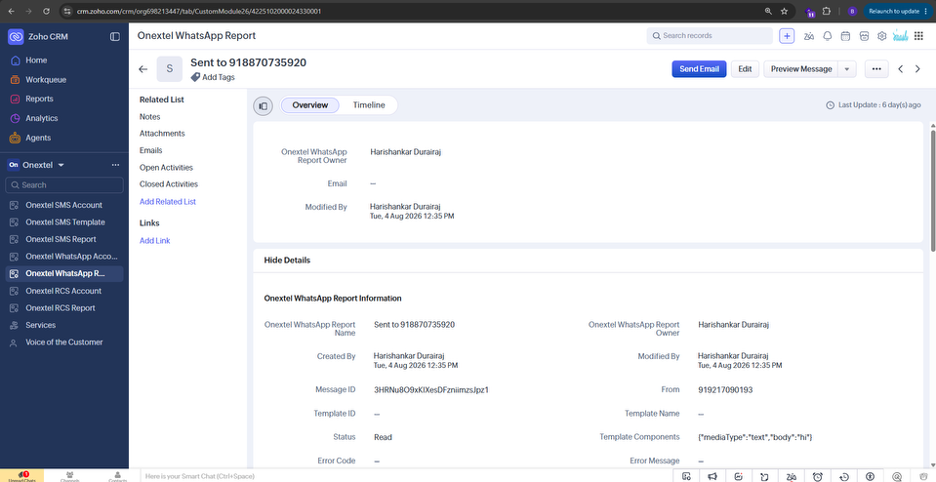This screenshot has height=482, width=936.
Task: Bookmark page with the star icon
Action: coord(784,11)
